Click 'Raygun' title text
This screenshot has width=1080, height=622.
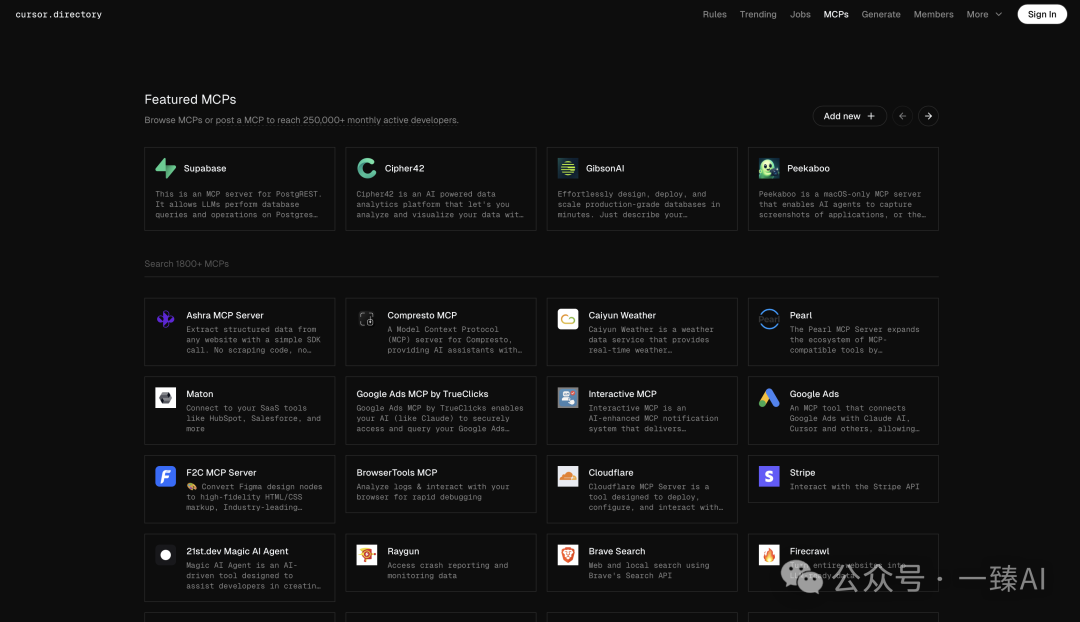pos(403,551)
